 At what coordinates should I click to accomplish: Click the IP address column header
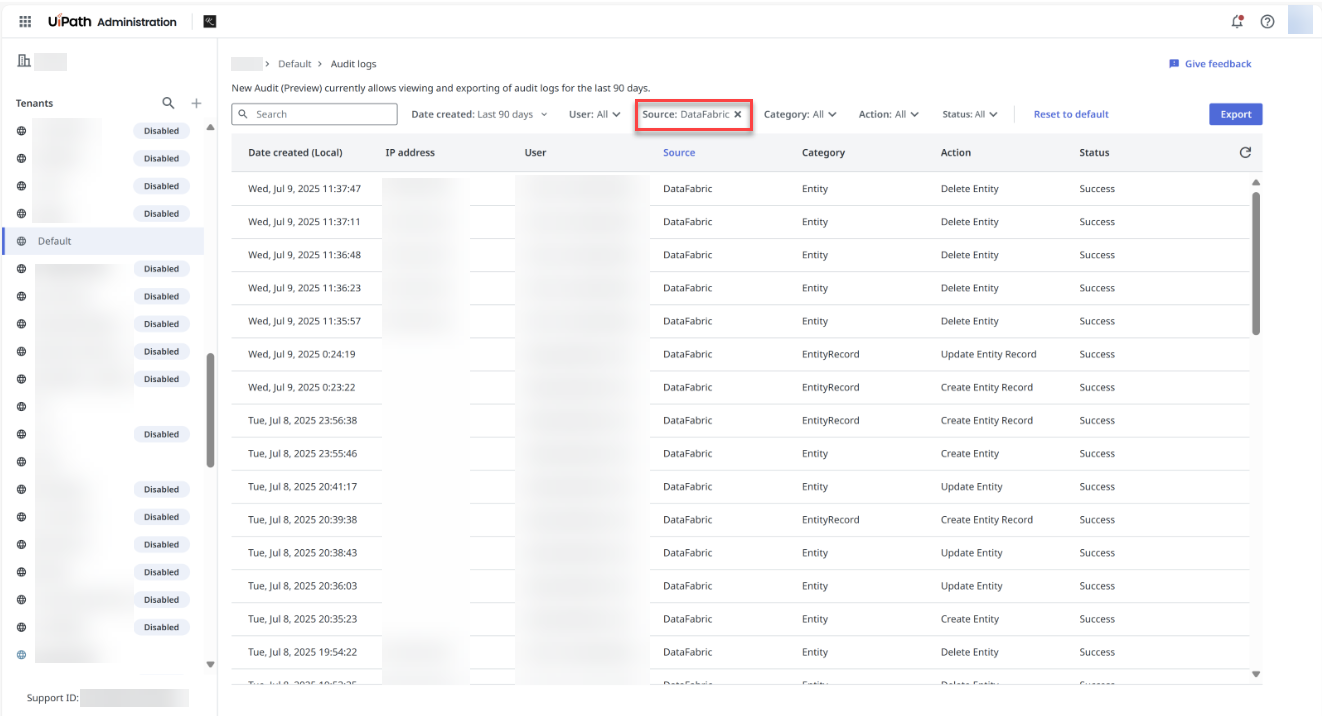410,153
